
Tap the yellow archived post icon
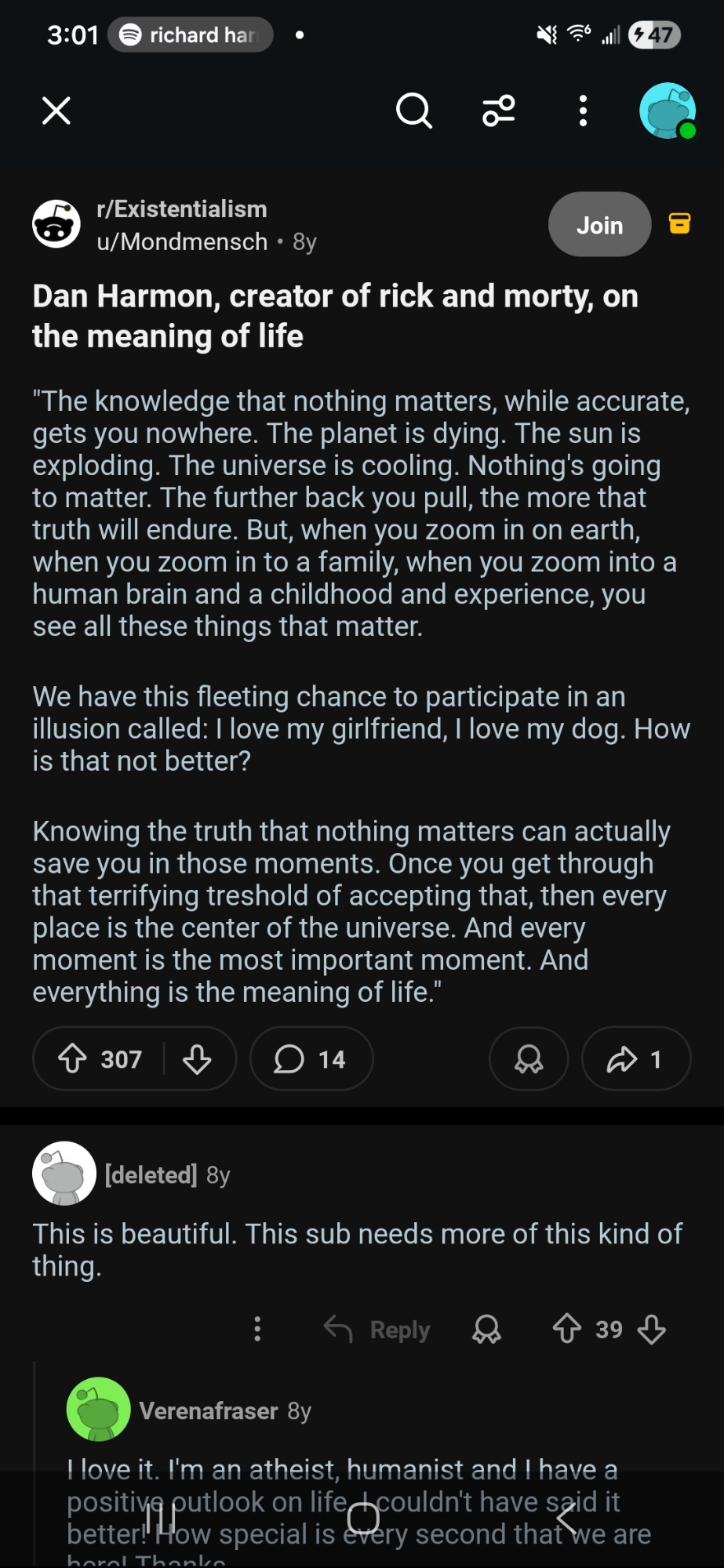click(679, 223)
